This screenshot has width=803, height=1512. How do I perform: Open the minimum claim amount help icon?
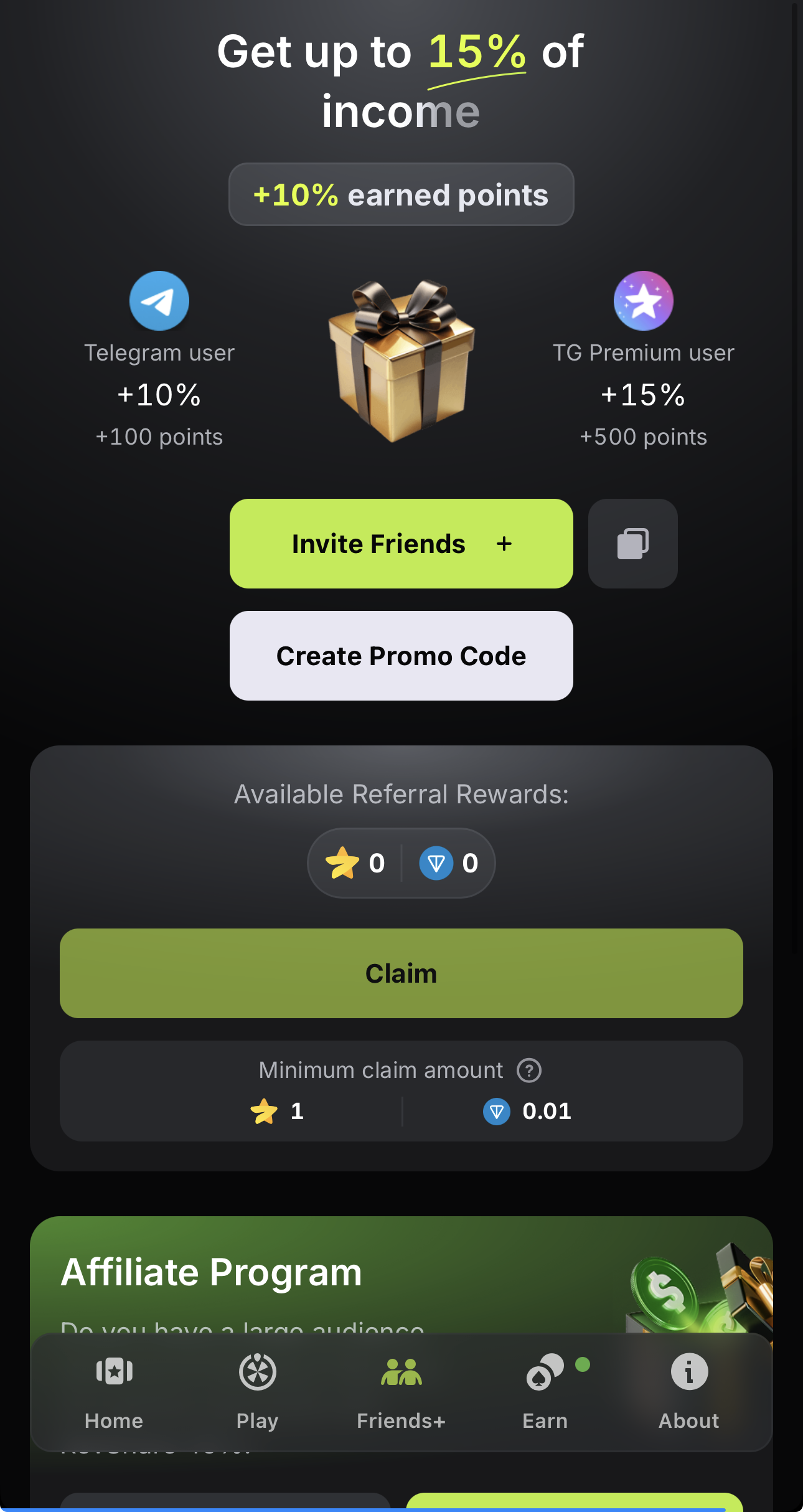point(529,1070)
